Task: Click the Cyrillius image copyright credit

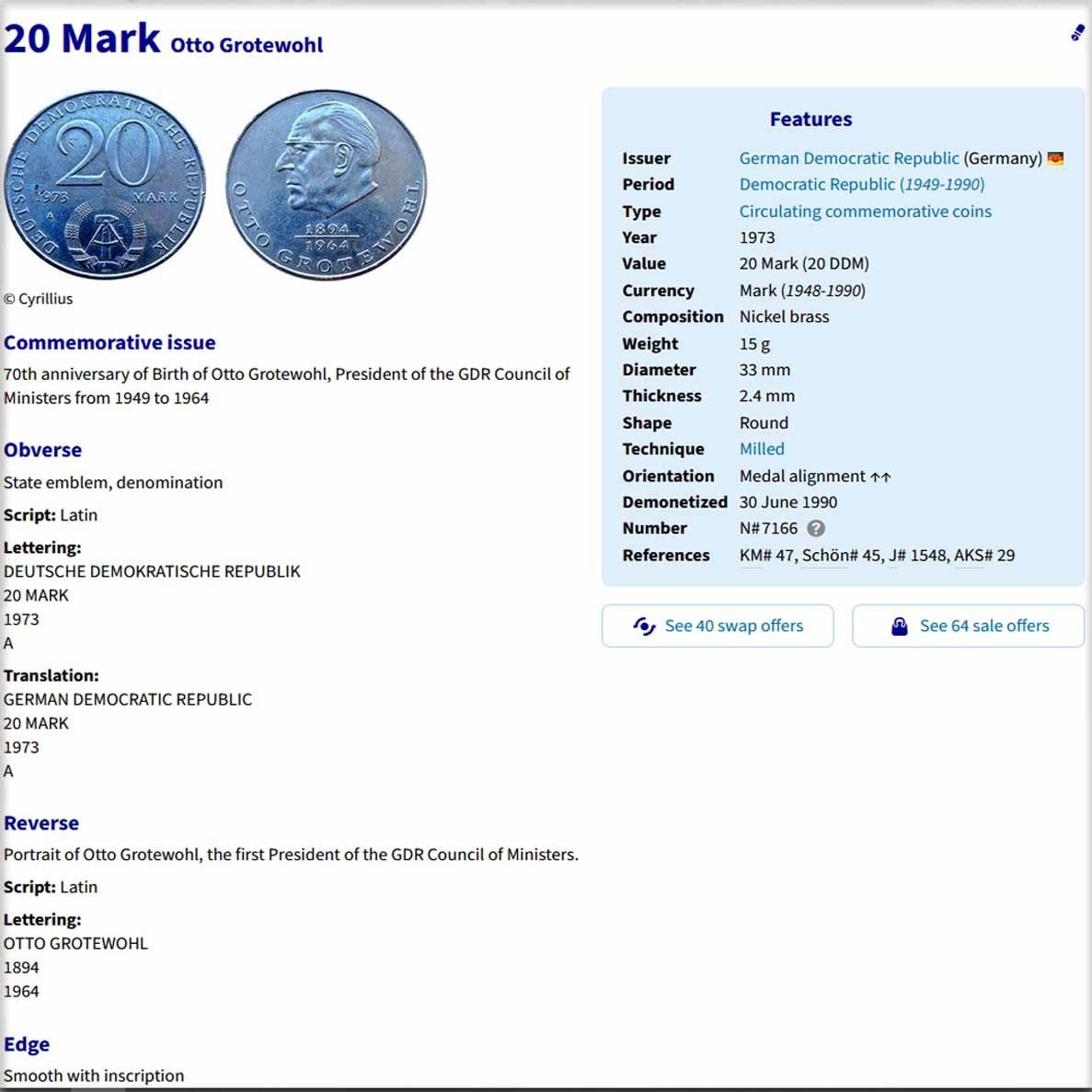Action: click(x=38, y=299)
